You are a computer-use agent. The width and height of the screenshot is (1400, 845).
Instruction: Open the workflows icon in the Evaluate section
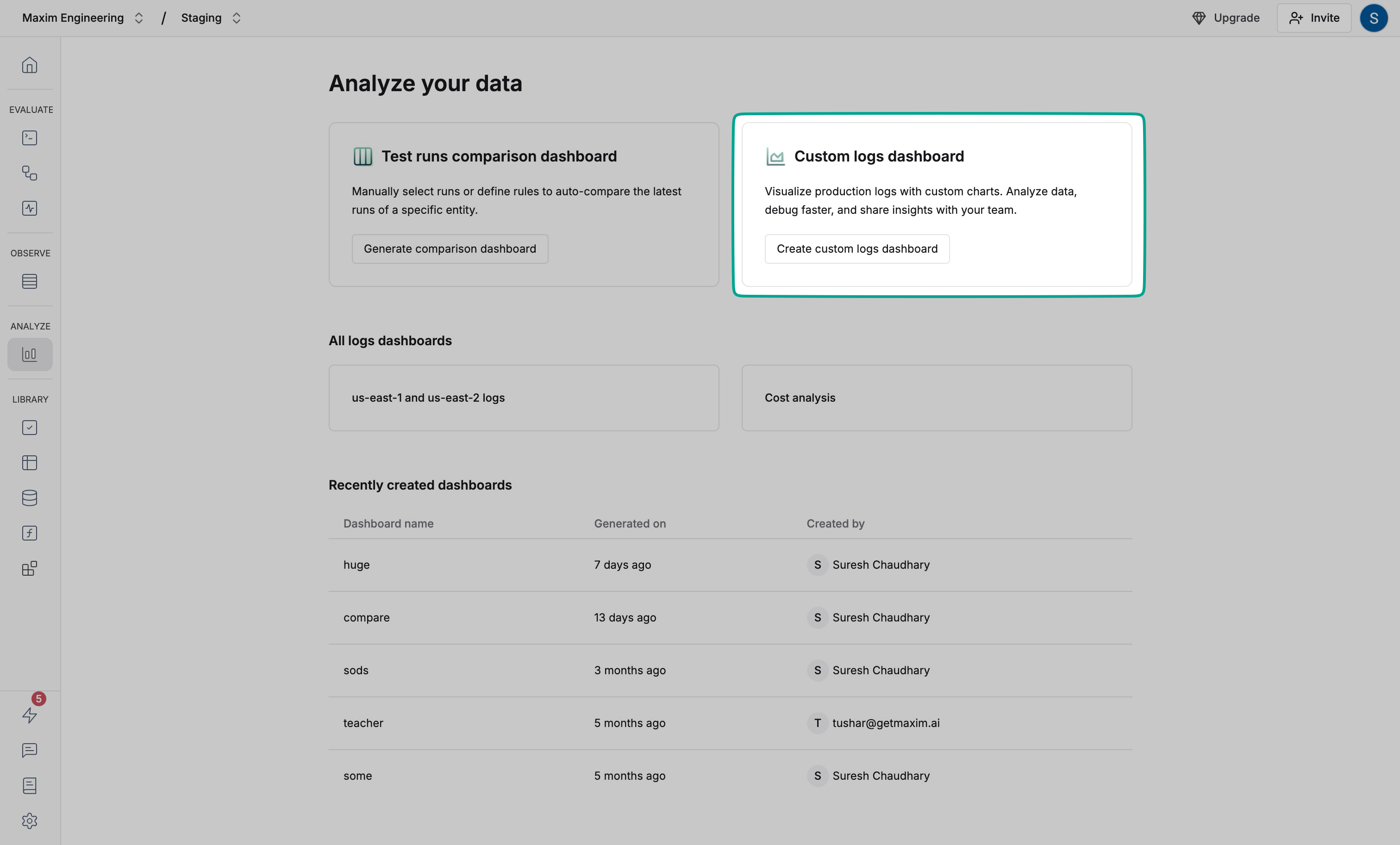[x=30, y=174]
